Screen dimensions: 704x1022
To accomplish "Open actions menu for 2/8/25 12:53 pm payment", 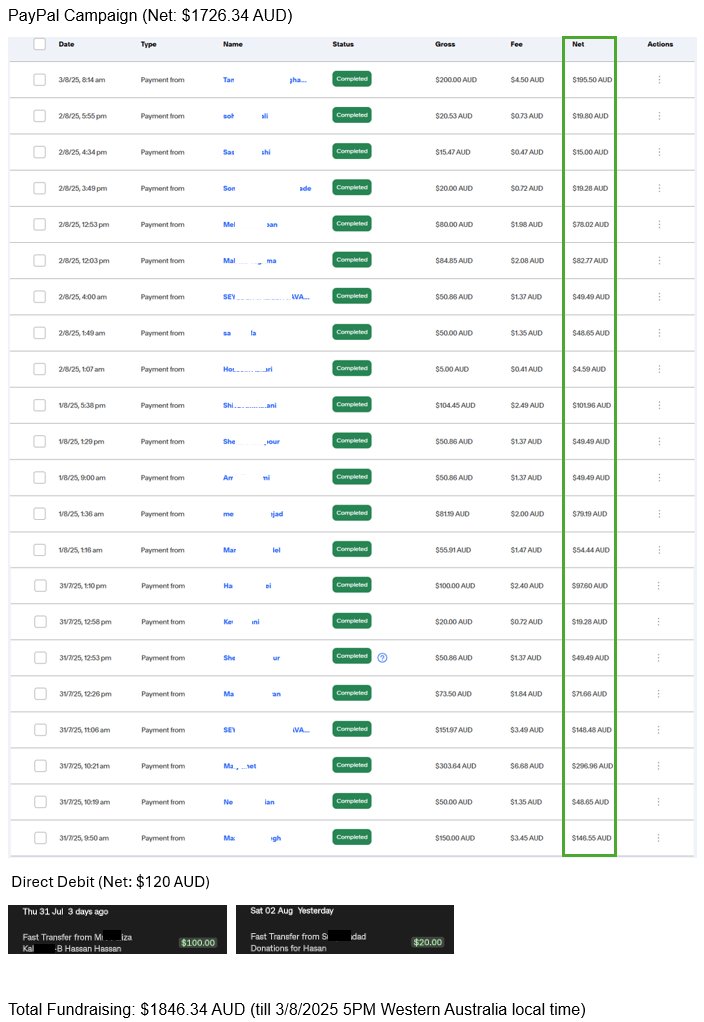I will pos(659,224).
